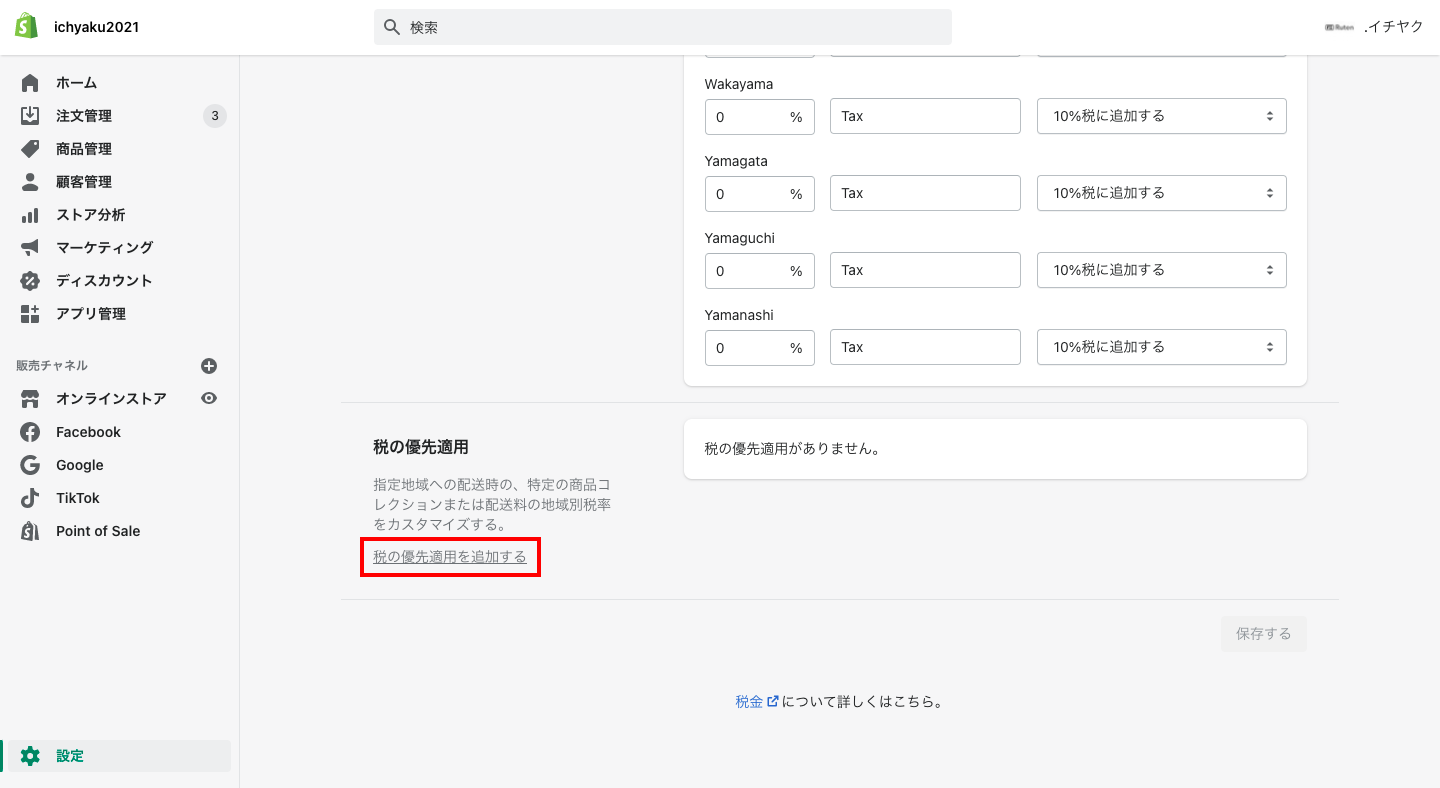
Task: Click the search magnifier icon
Action: point(392,27)
